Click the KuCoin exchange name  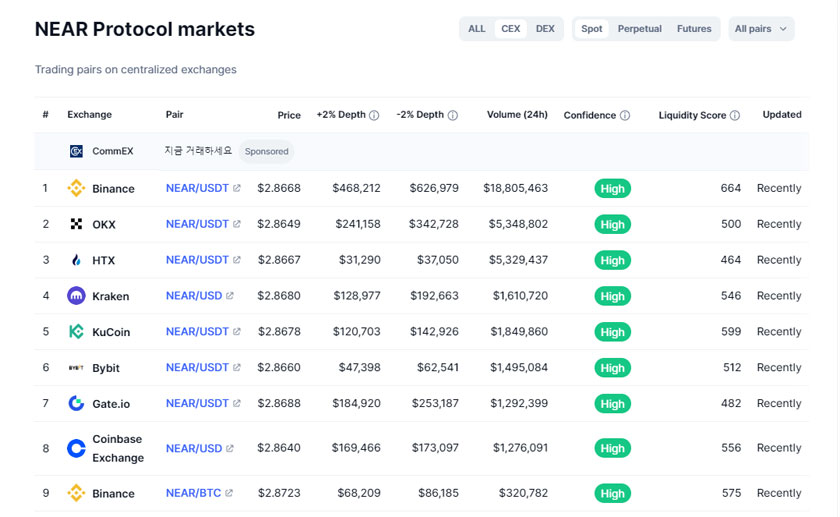[x=111, y=332]
